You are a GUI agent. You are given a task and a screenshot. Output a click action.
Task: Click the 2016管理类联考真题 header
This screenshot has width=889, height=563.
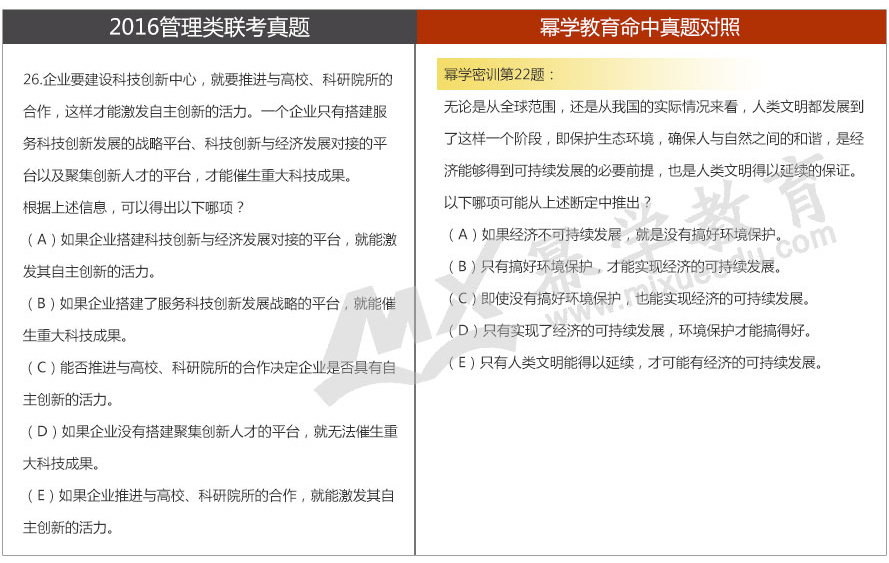tap(209, 27)
